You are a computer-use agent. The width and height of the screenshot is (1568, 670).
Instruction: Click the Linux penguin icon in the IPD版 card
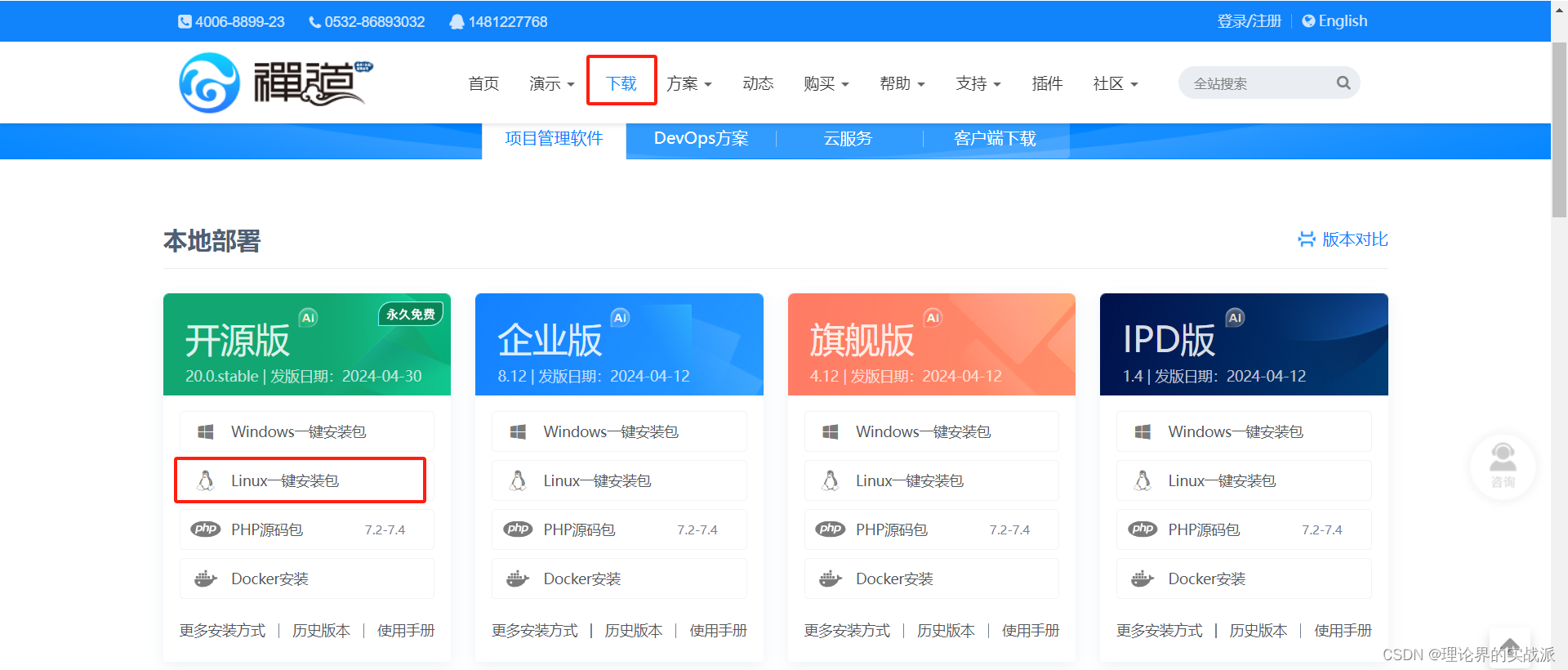[1143, 480]
